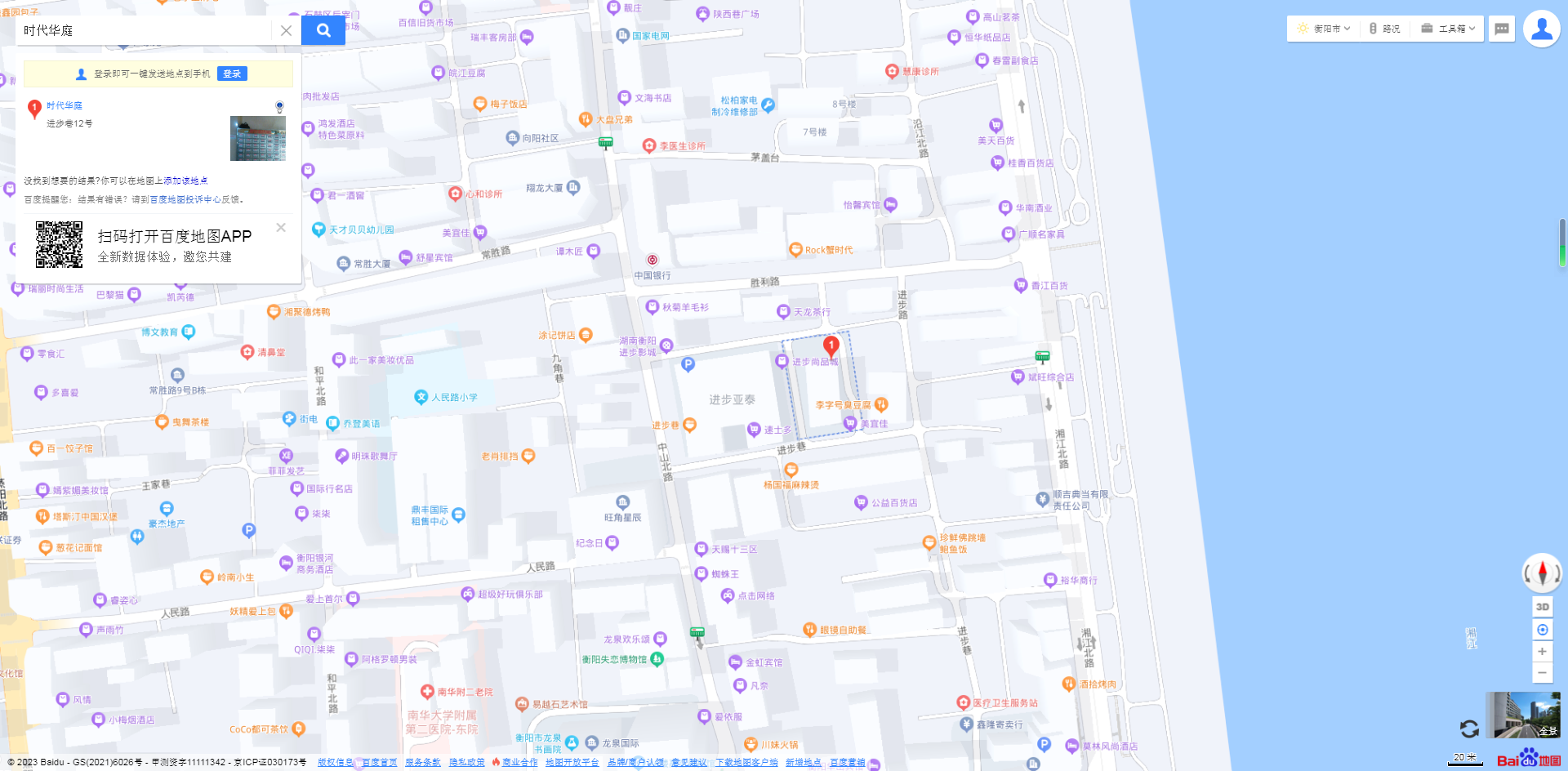
Task: Zoom in with the plus button
Action: coord(1542,652)
